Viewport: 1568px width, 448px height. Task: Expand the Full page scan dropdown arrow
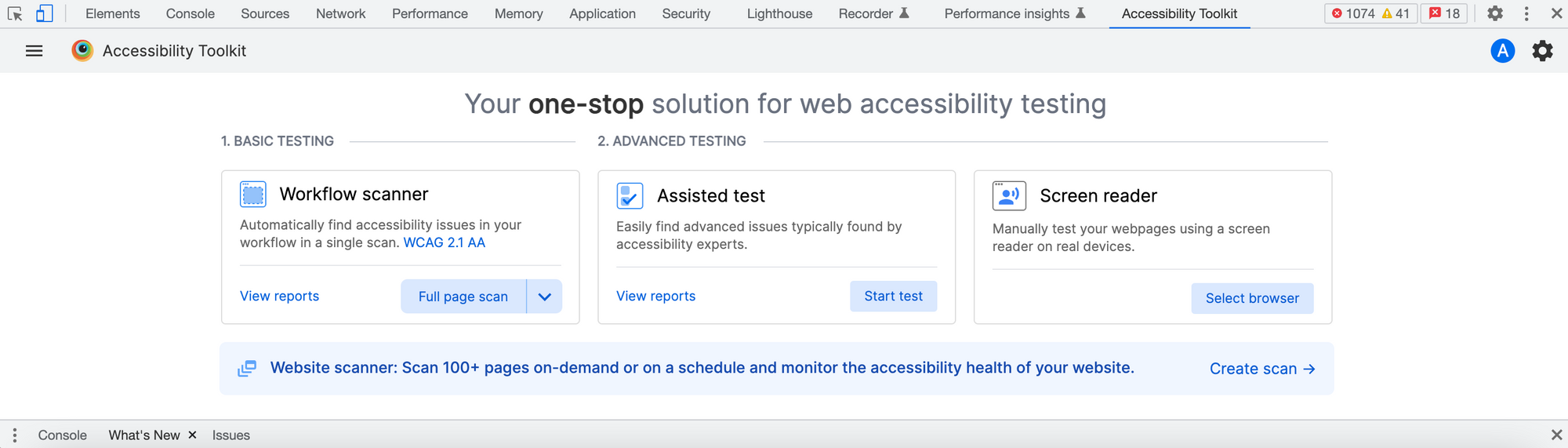click(545, 297)
